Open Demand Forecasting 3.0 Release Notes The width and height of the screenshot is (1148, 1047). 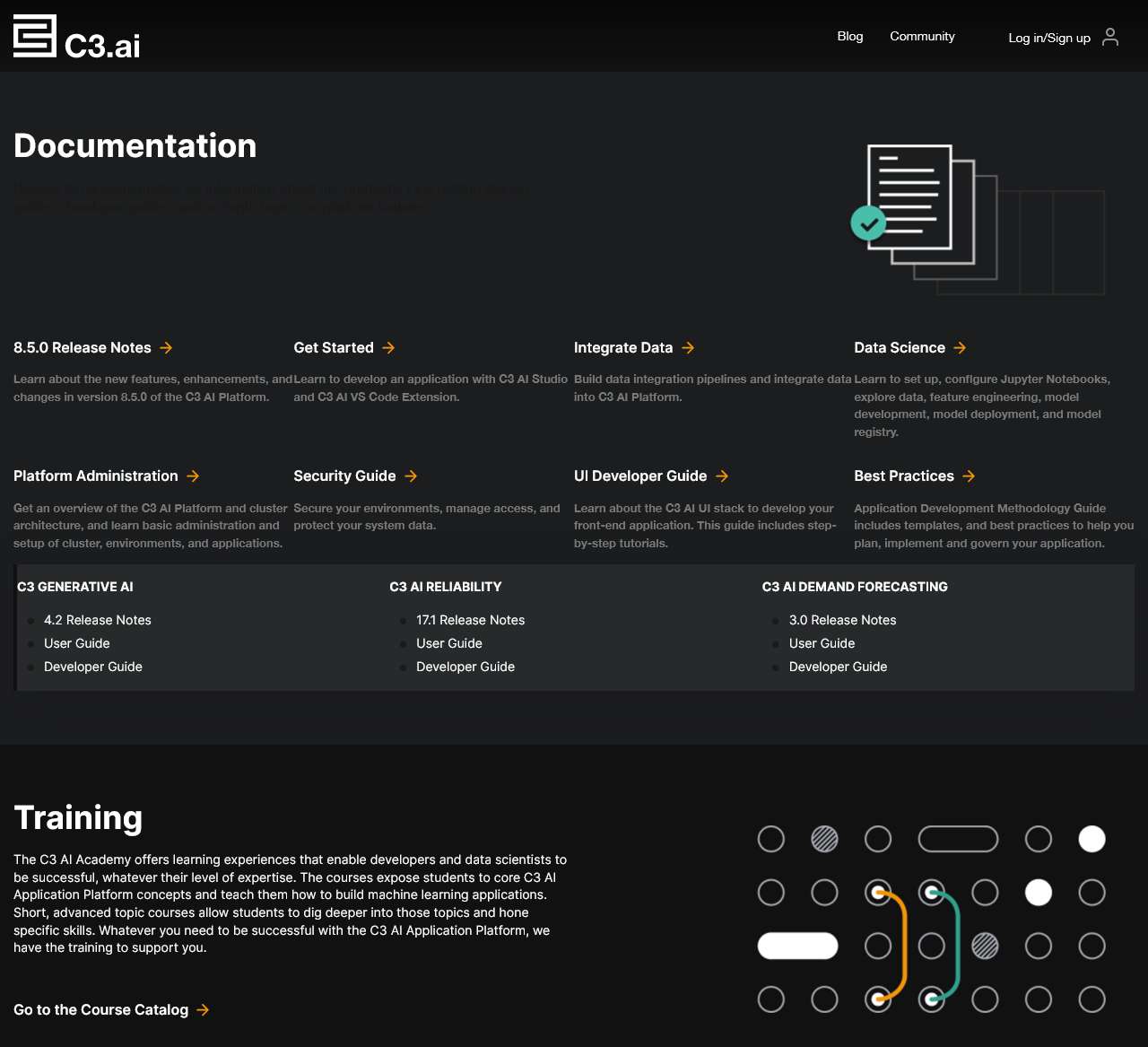click(843, 620)
